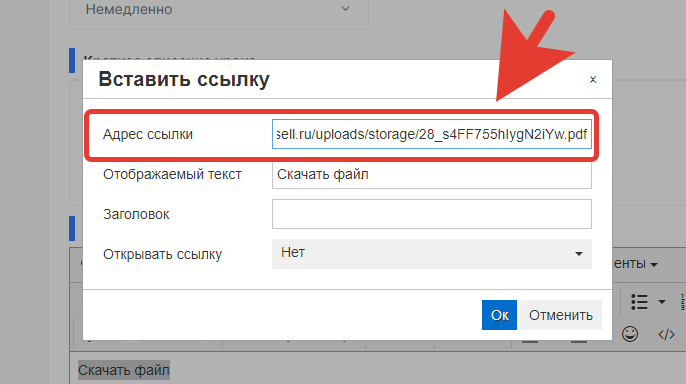Click the Открывать ссылку label
Screen dimensions: 686x384
(162, 254)
